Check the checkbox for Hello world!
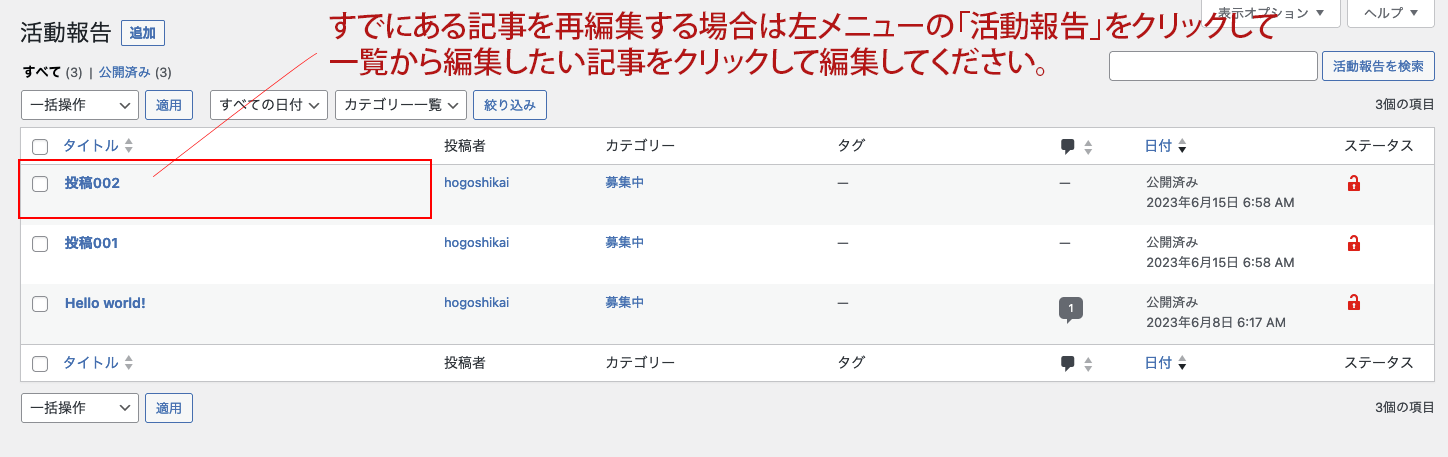This screenshot has width=1448, height=457. (x=40, y=304)
